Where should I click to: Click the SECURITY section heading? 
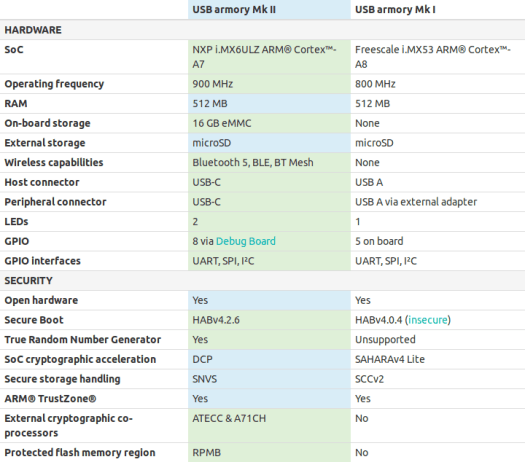(28, 280)
